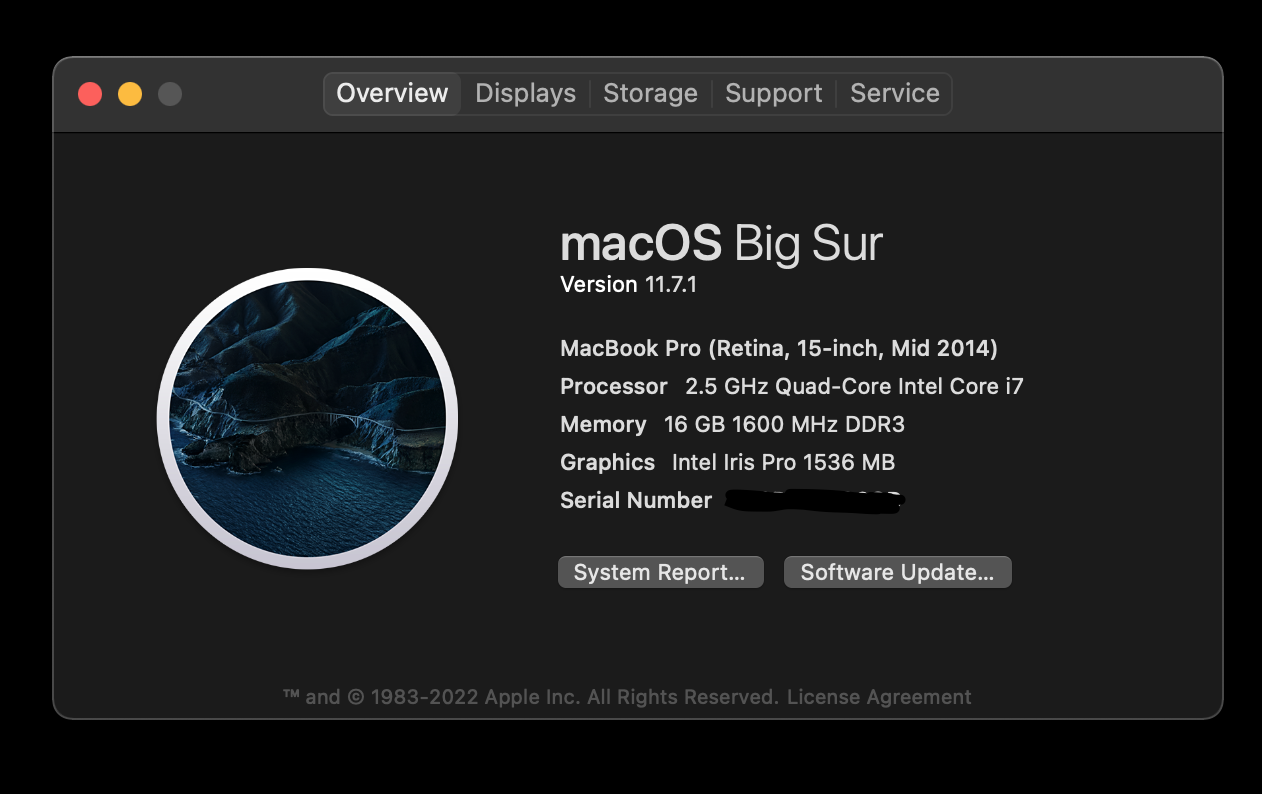Show the Service tab
1262x794 pixels.
coord(894,93)
